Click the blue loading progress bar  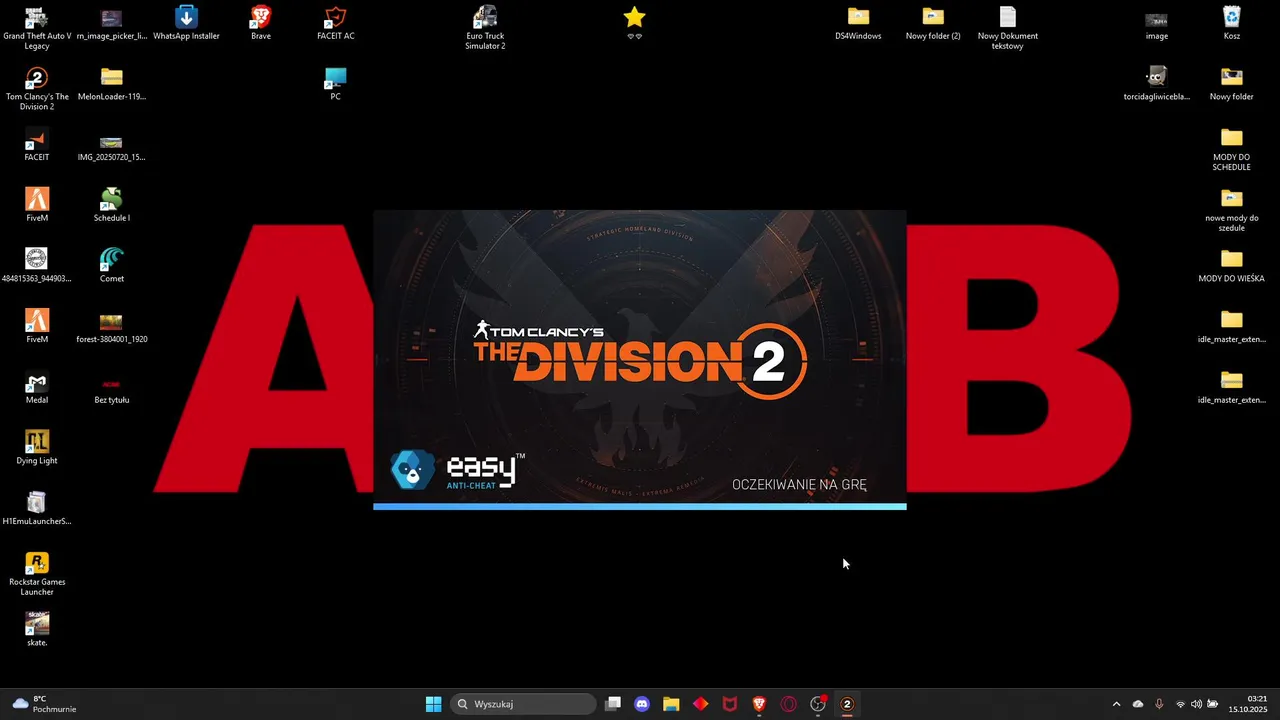coord(640,507)
